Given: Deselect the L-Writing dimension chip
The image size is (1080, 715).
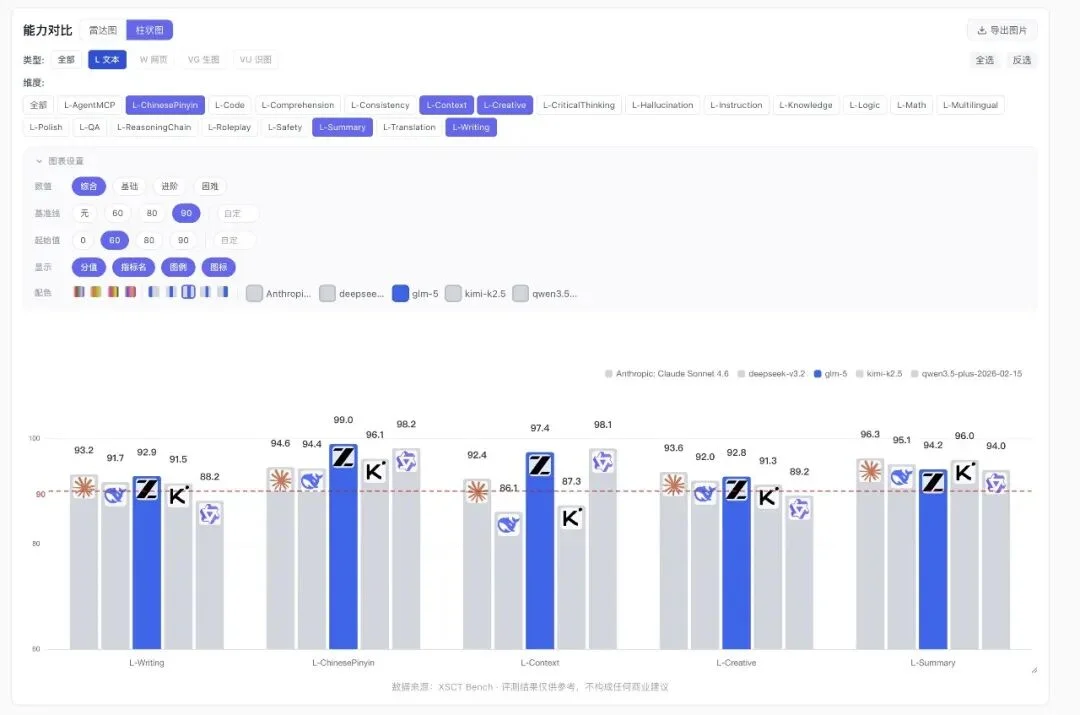Looking at the screenshot, I should (x=470, y=127).
